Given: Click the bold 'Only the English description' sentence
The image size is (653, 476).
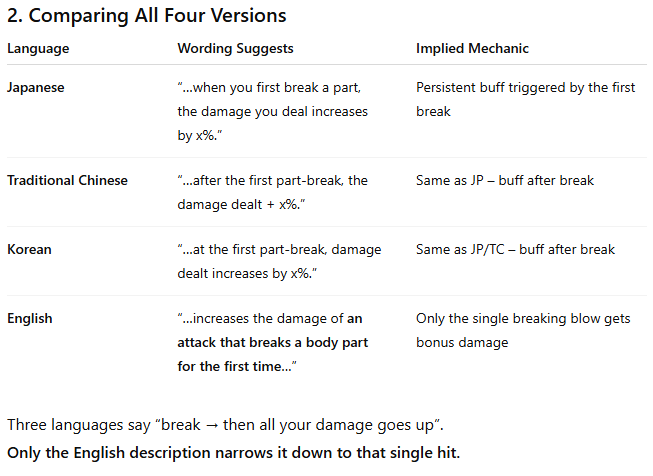Looking at the screenshot, I should (234, 453).
